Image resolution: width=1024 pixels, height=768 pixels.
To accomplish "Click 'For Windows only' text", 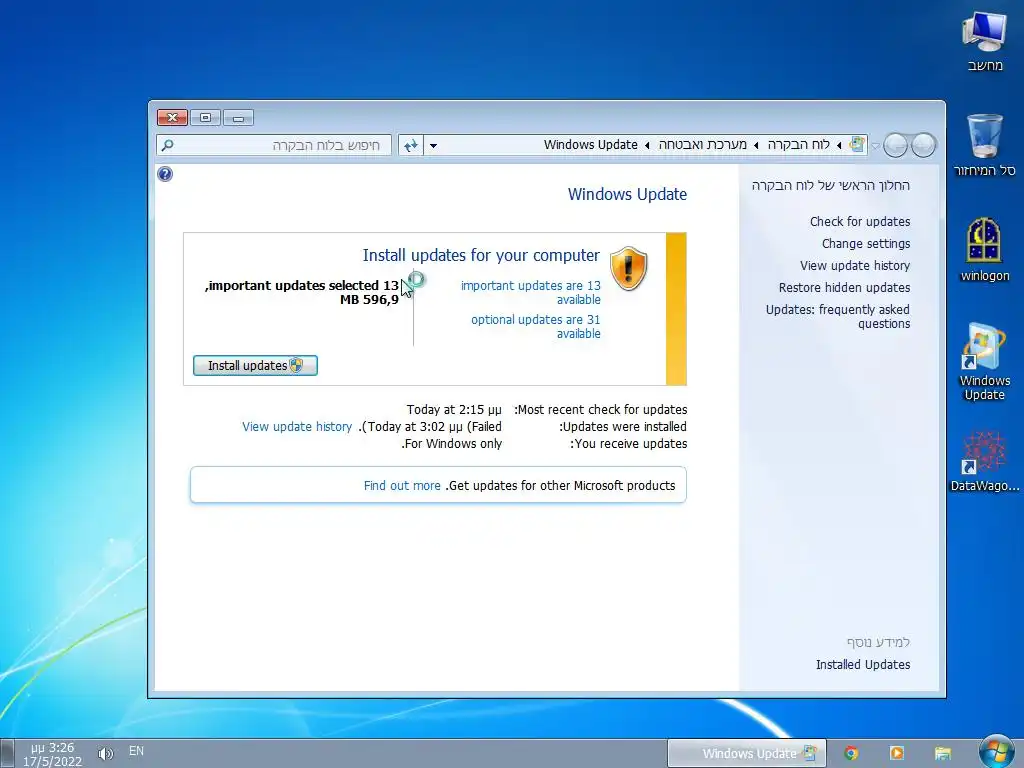I will point(451,443).
